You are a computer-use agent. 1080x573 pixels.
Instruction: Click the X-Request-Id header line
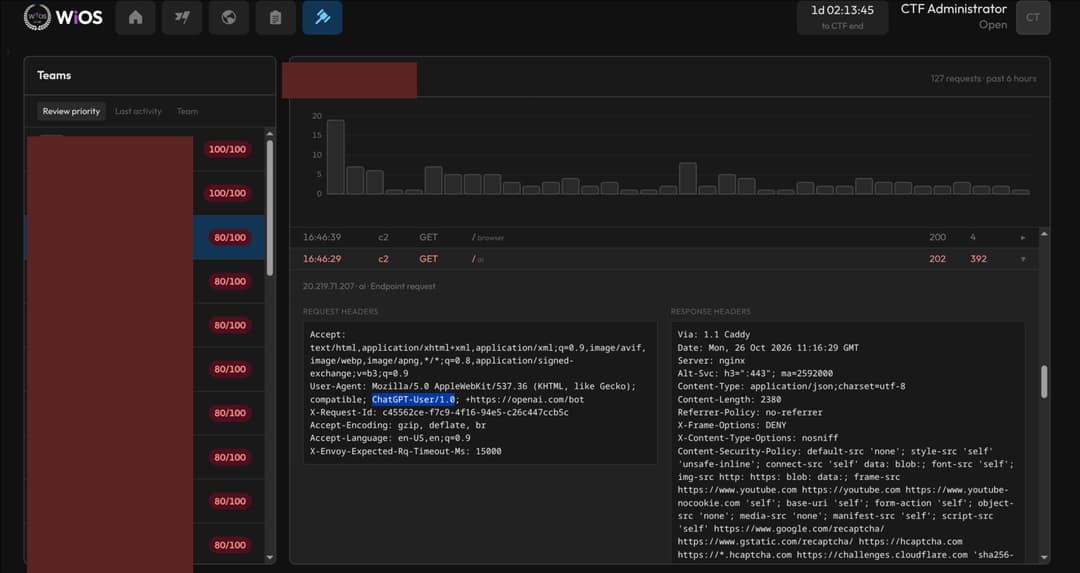coord(439,413)
